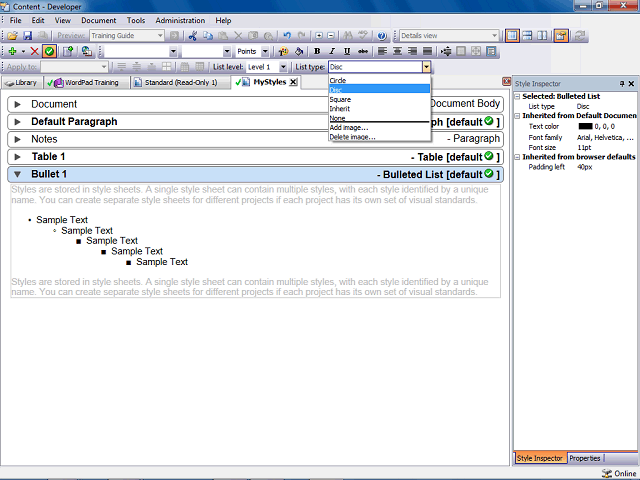The image size is (640, 480).
Task: Apply Strikethrough formatting
Action: coord(362,51)
